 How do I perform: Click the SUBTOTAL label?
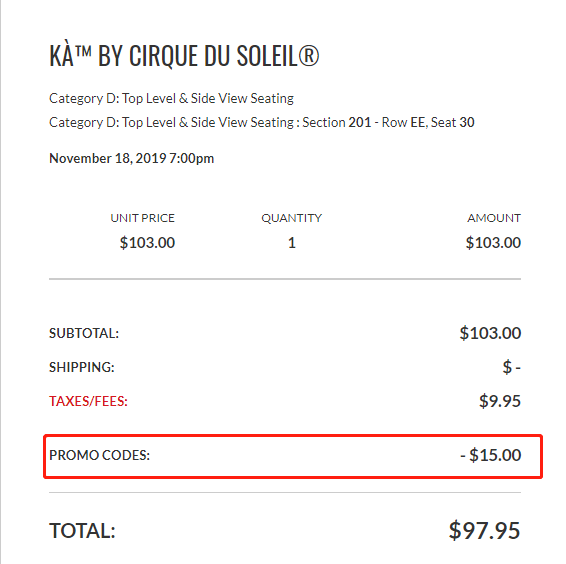(84, 333)
